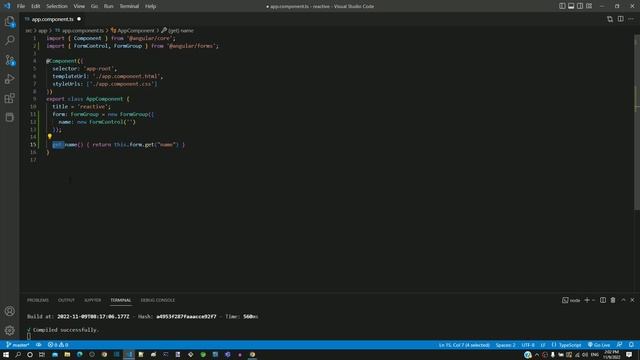The image size is (640, 360).
Task: Click the app breadcrumb segment
Action: (42, 31)
